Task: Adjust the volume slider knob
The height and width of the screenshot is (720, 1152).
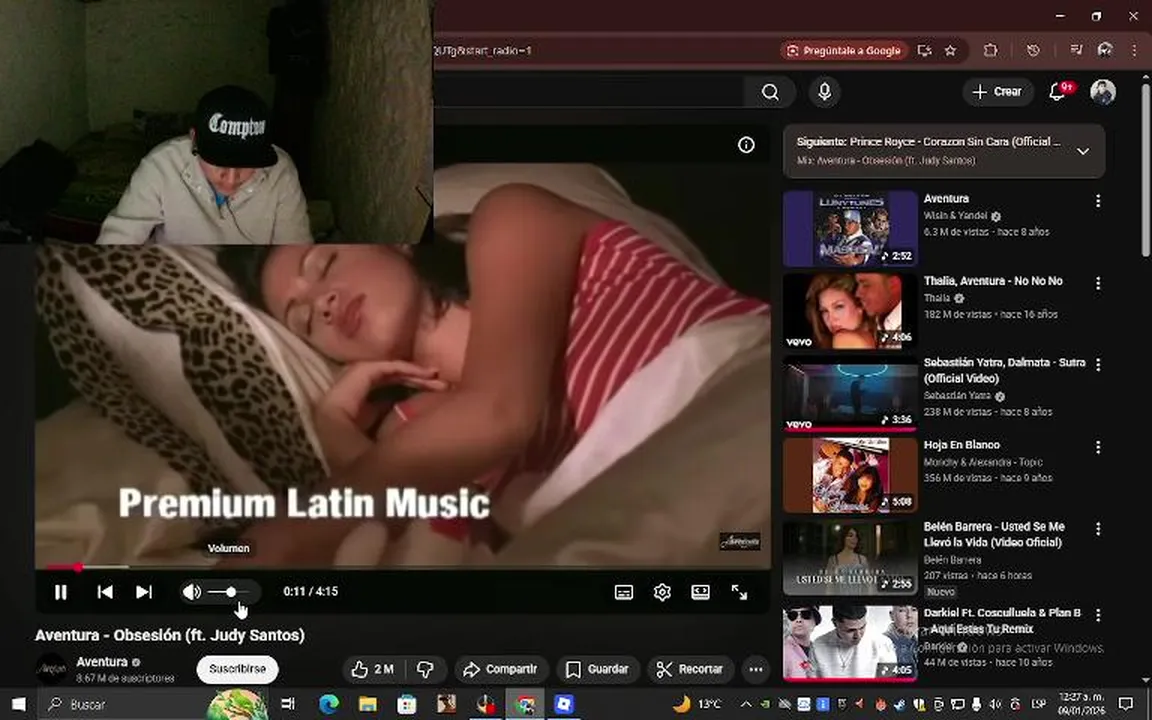Action: coord(231,592)
